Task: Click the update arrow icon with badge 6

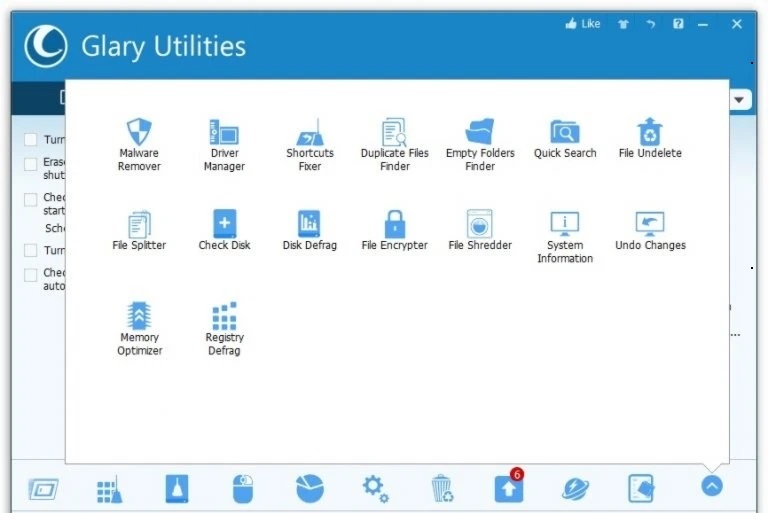Action: point(509,488)
